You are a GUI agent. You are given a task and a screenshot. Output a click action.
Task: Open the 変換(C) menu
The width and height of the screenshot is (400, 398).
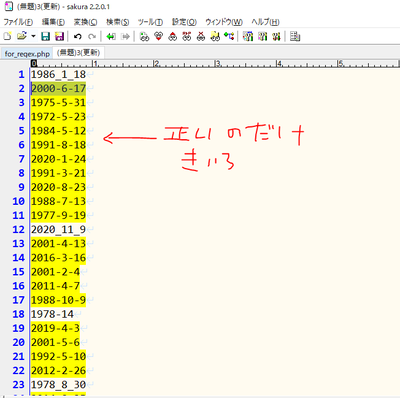click(85, 22)
